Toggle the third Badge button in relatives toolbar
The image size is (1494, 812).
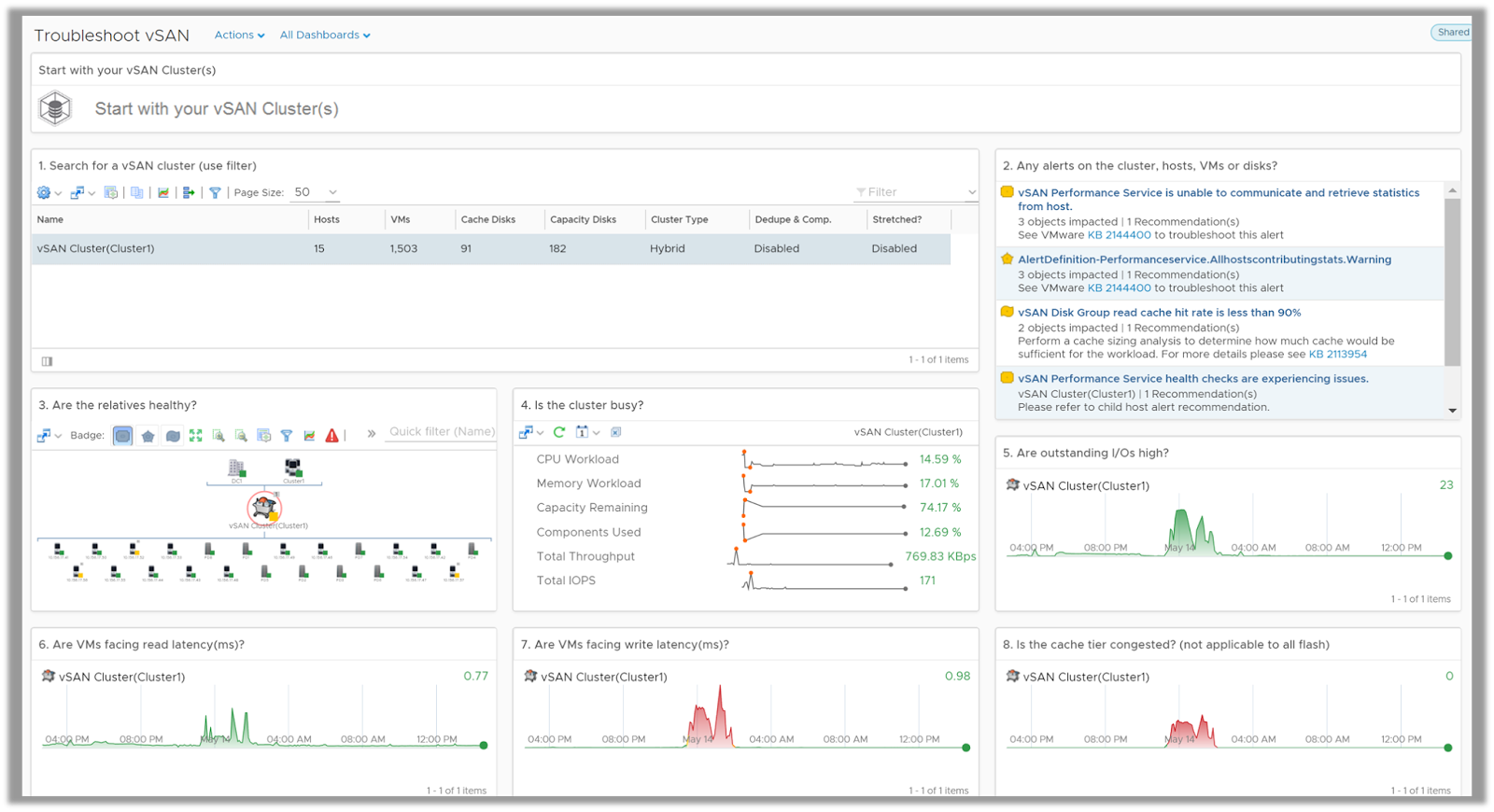pos(173,436)
